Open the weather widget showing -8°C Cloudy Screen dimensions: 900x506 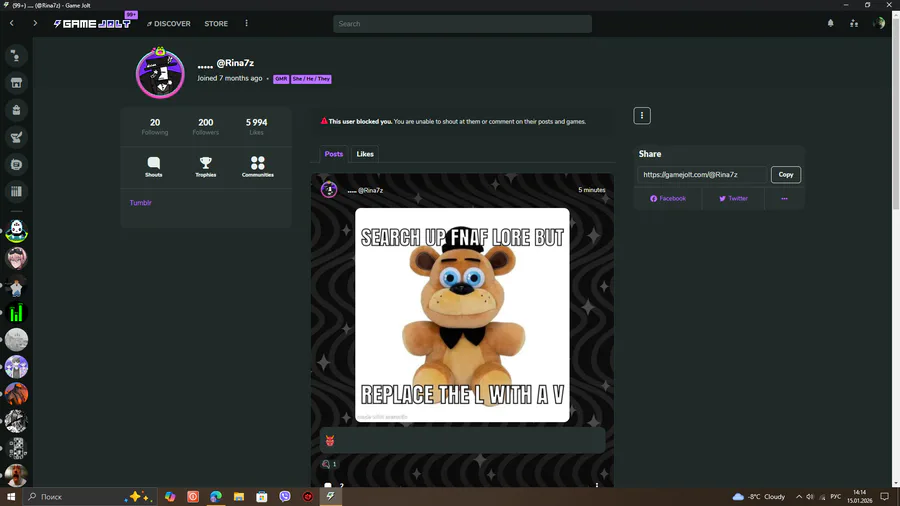point(759,496)
